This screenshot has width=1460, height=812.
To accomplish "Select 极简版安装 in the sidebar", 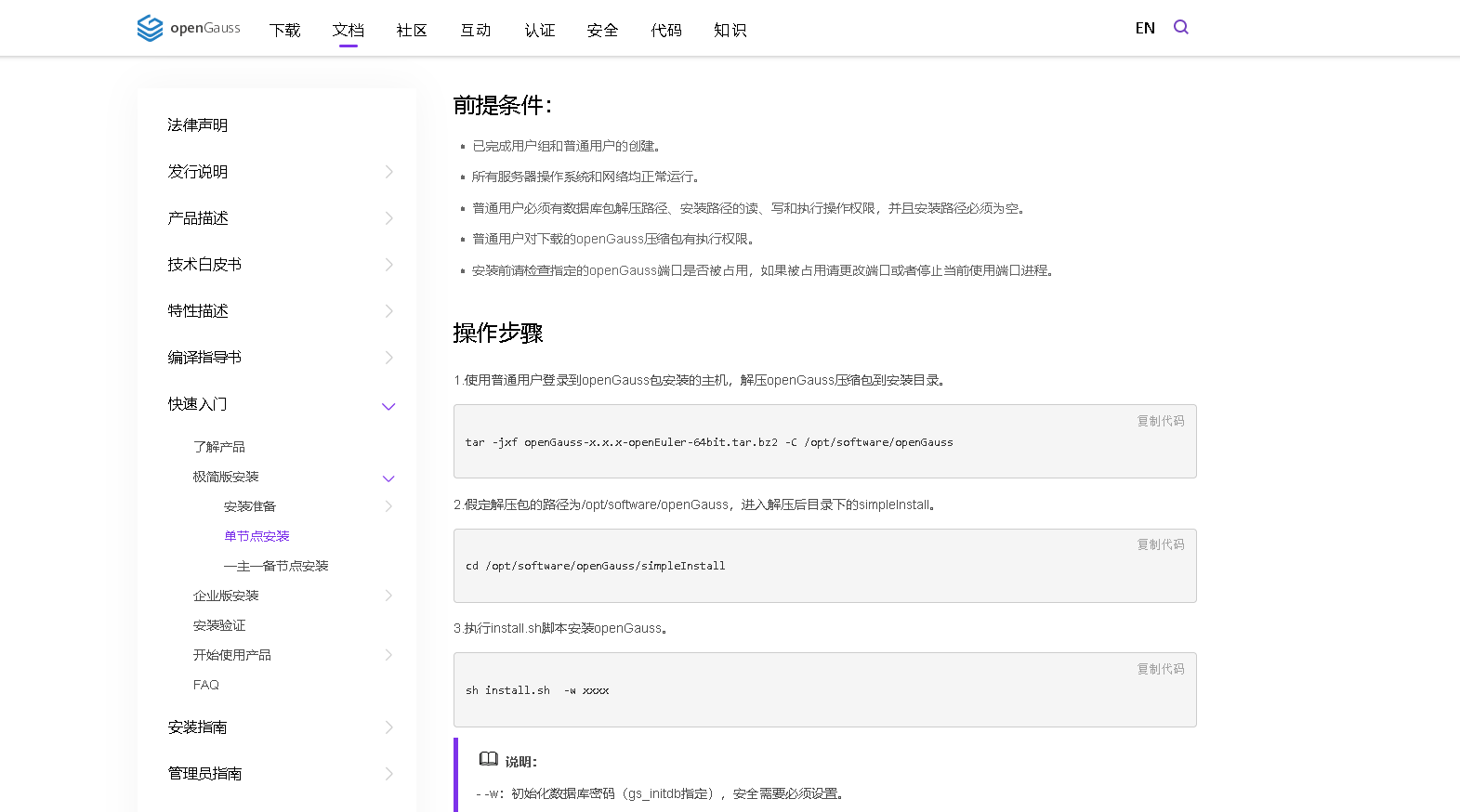I will click(226, 477).
